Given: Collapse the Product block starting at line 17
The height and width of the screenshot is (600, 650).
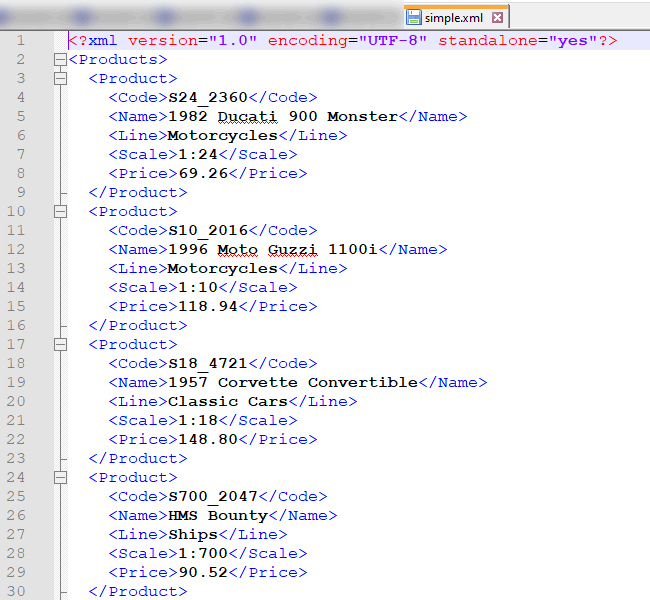Looking at the screenshot, I should 60,345.
